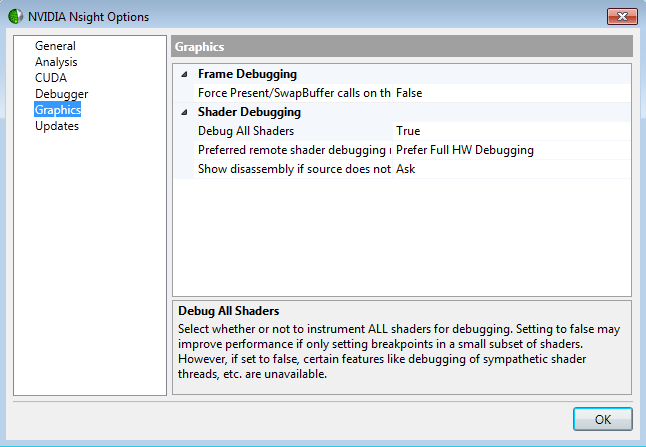Image resolution: width=646 pixels, height=447 pixels.
Task: Toggle Debug All Shaders True value
Action: pyautogui.click(x=510, y=131)
